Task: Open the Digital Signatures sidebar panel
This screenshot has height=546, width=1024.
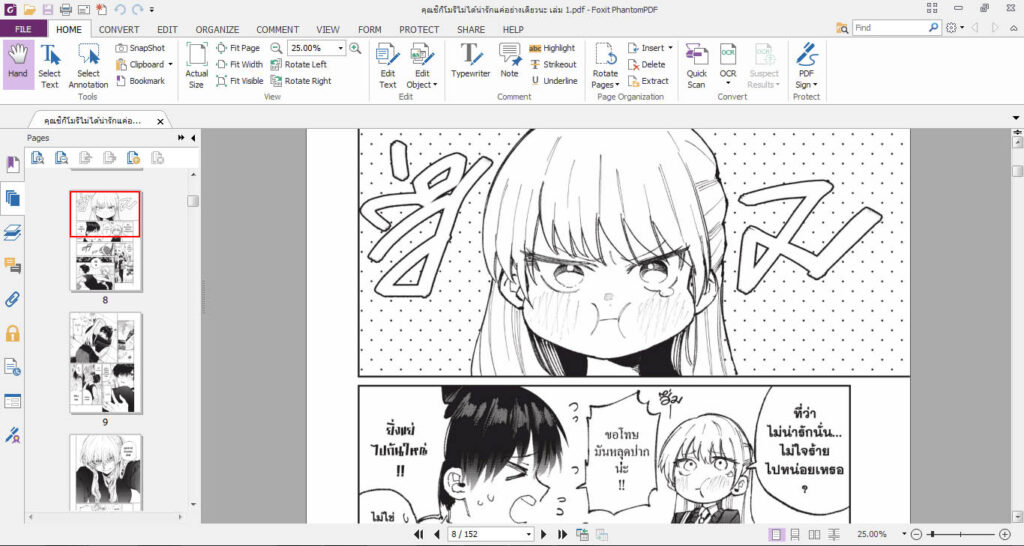Action: (x=12, y=435)
